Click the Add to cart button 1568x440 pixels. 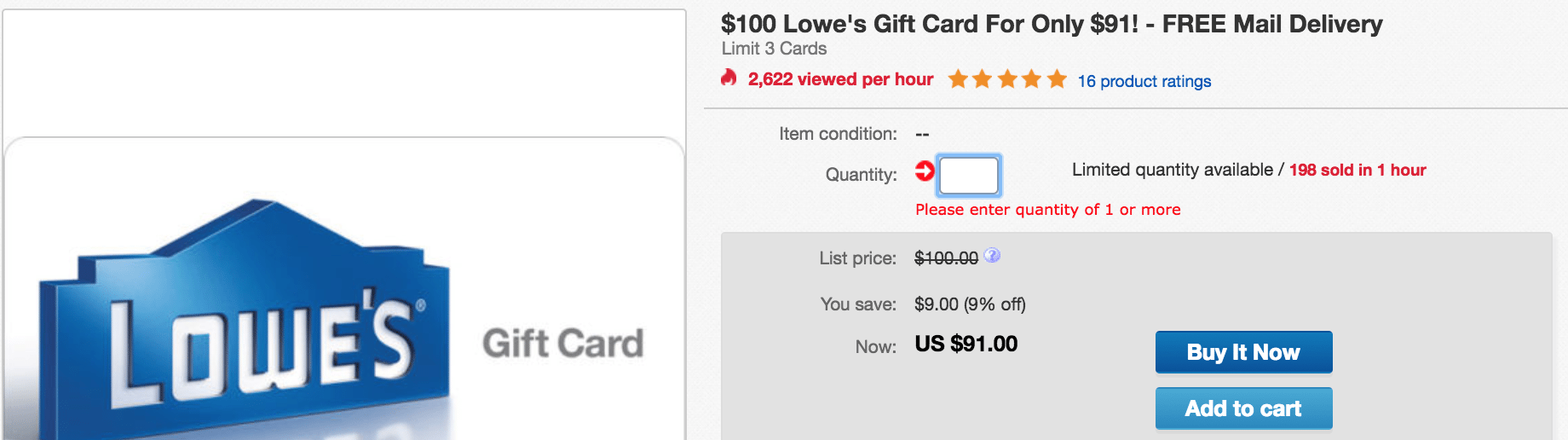tap(1243, 408)
